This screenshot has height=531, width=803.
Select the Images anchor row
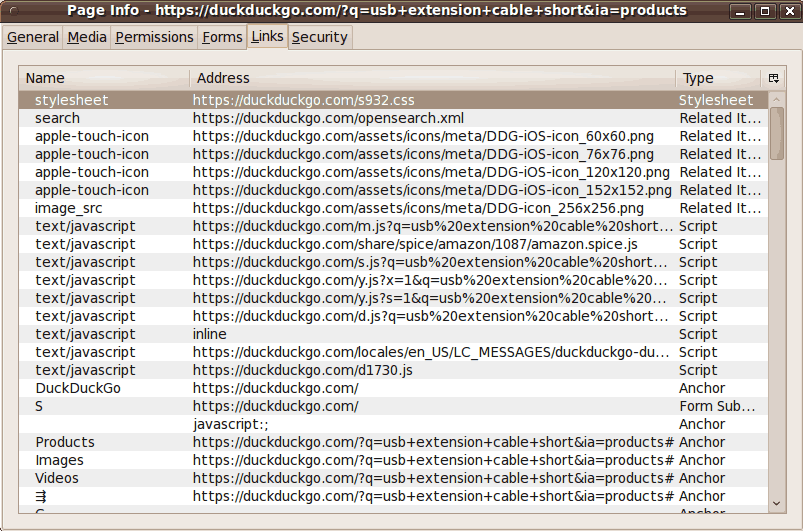pos(393,460)
